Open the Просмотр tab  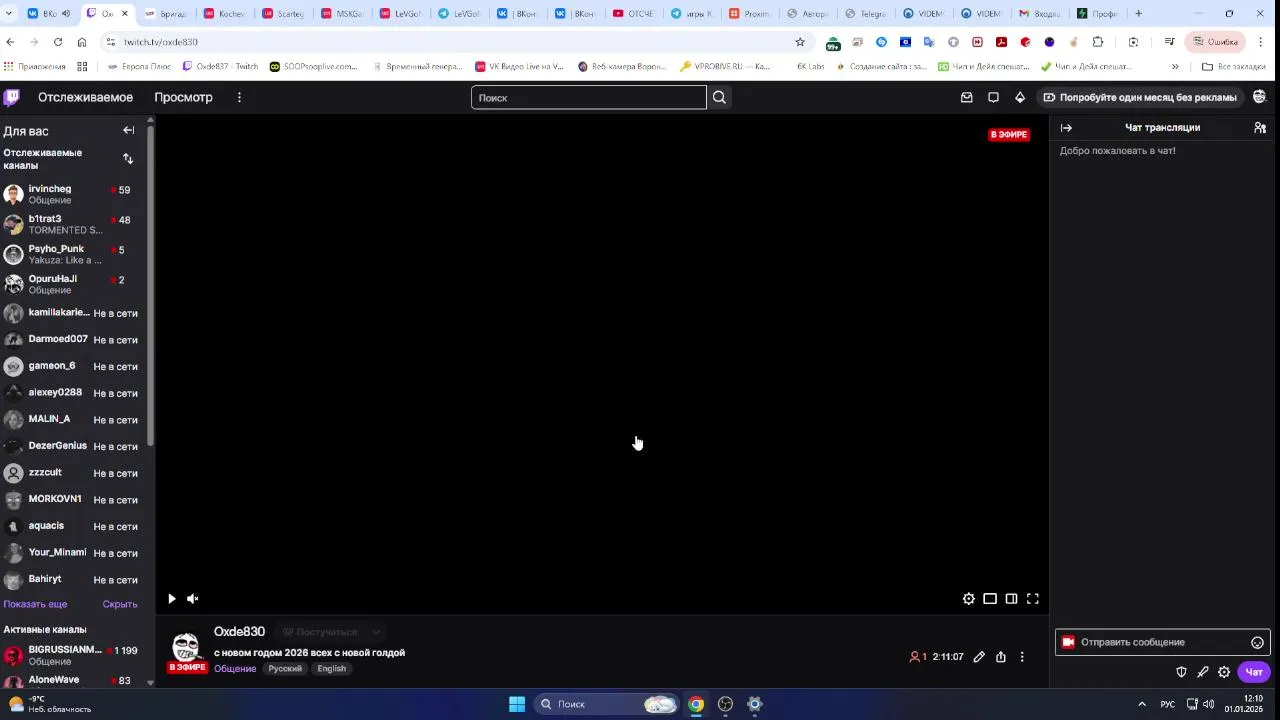coord(183,97)
